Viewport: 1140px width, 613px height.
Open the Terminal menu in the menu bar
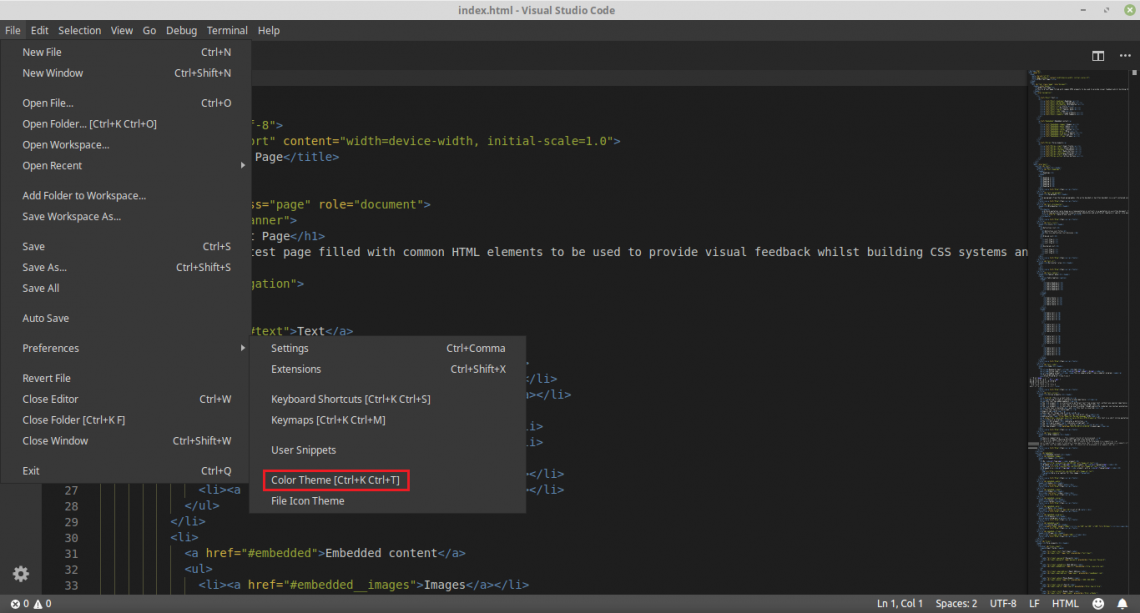(x=227, y=31)
